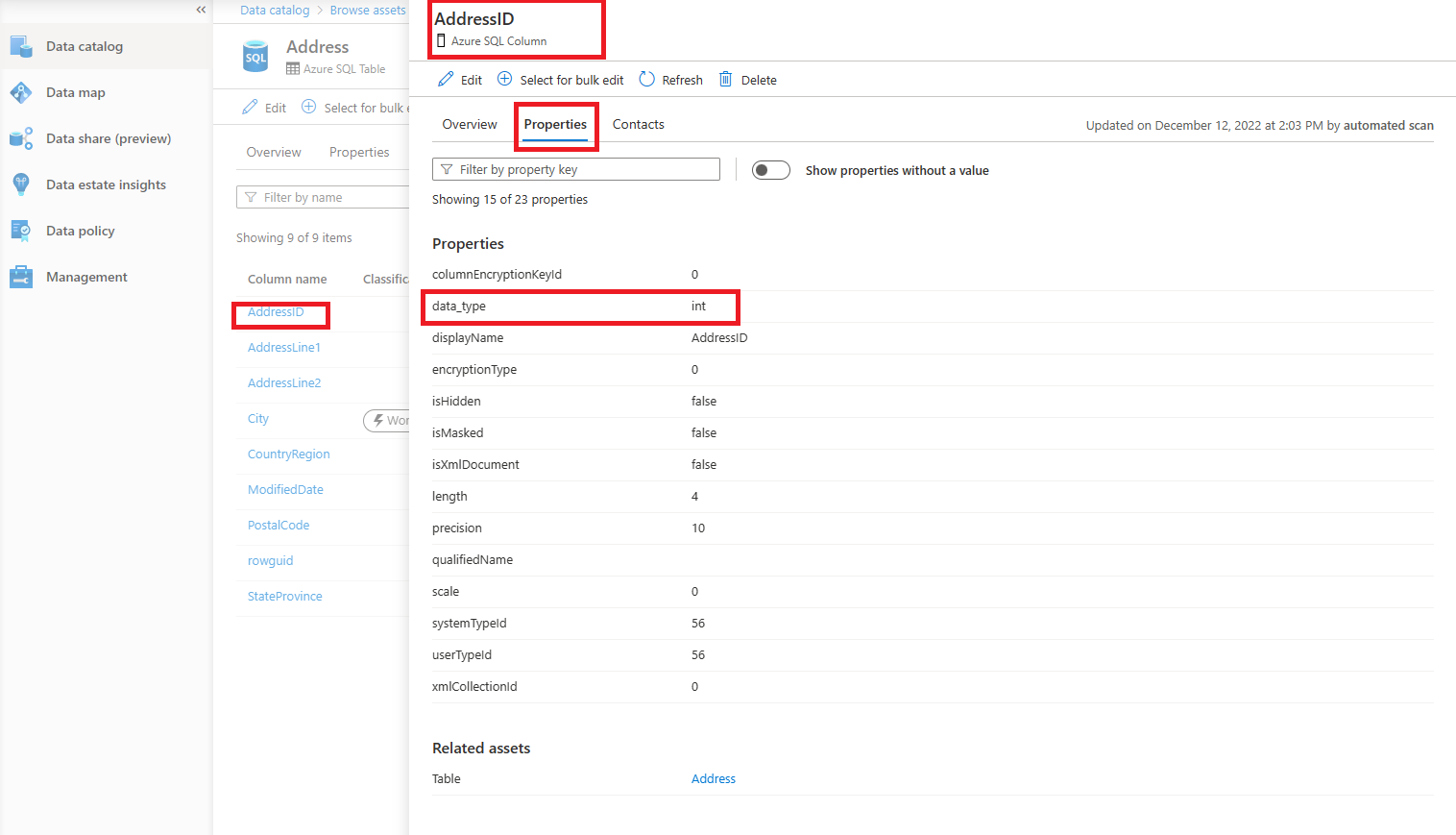Click the pencil icon in Address table panel
The height and width of the screenshot is (835, 1456).
250,107
